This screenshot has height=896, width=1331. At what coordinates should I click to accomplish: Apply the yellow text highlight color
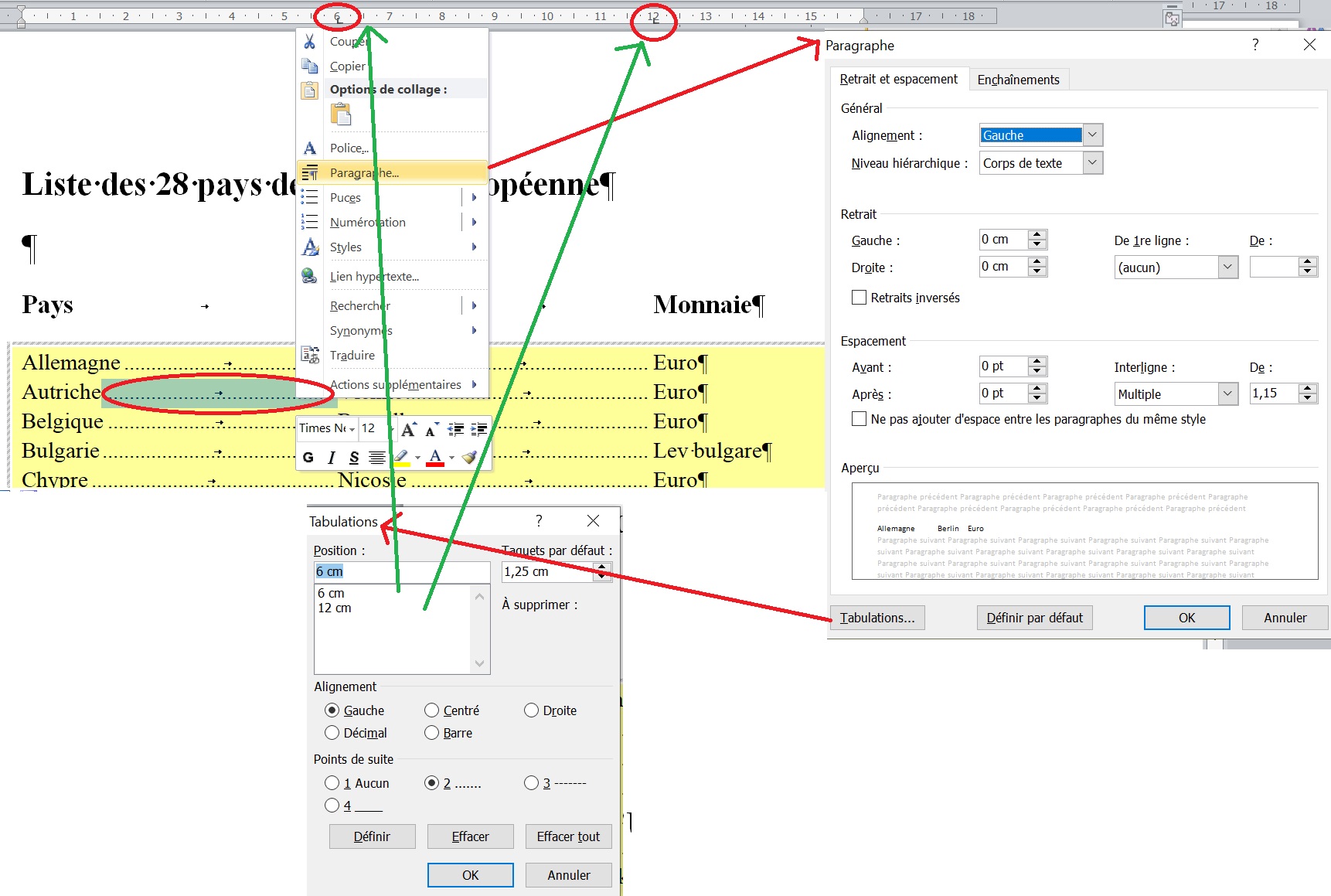click(x=401, y=458)
